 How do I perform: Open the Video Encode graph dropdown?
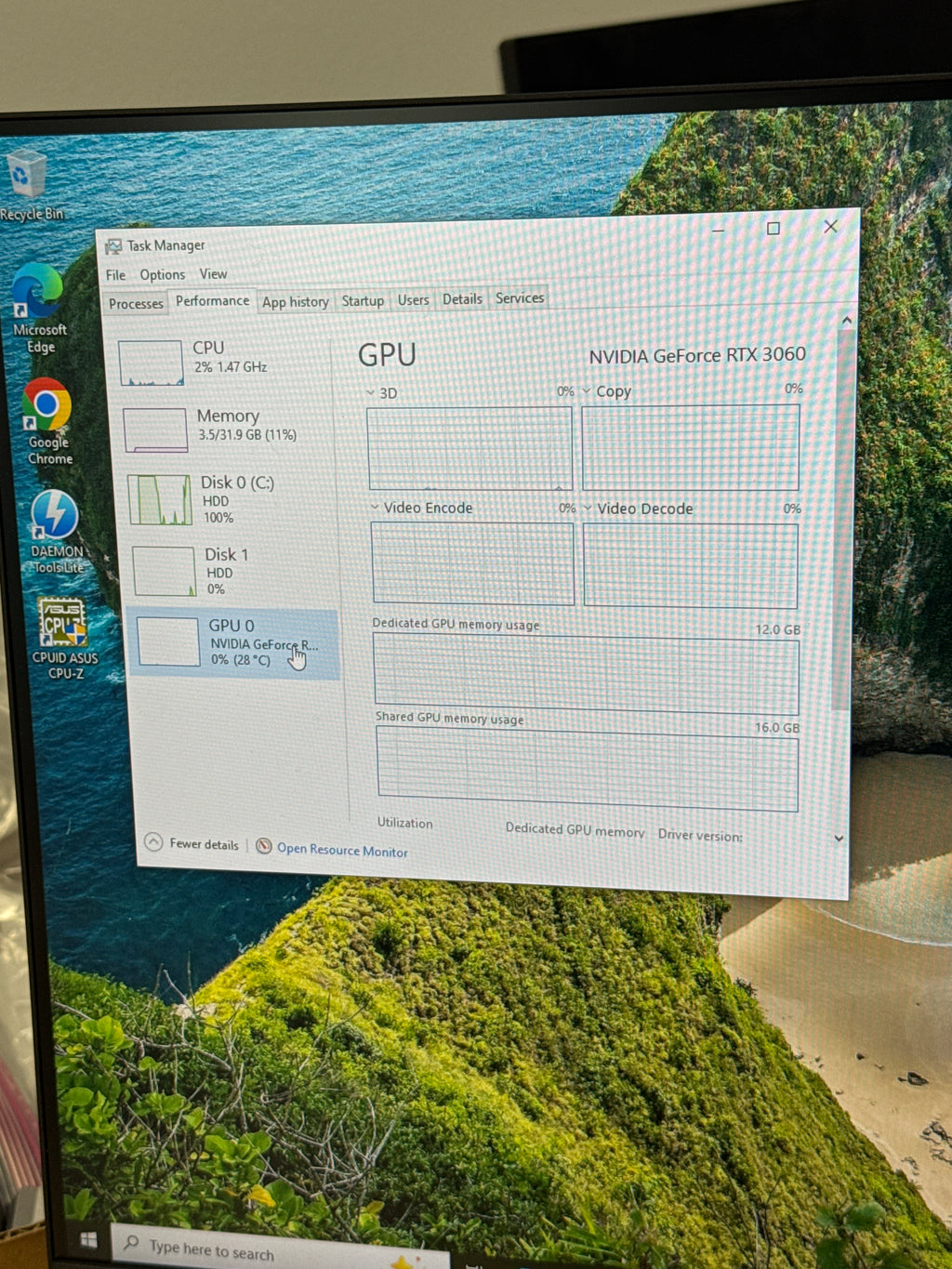[375, 508]
